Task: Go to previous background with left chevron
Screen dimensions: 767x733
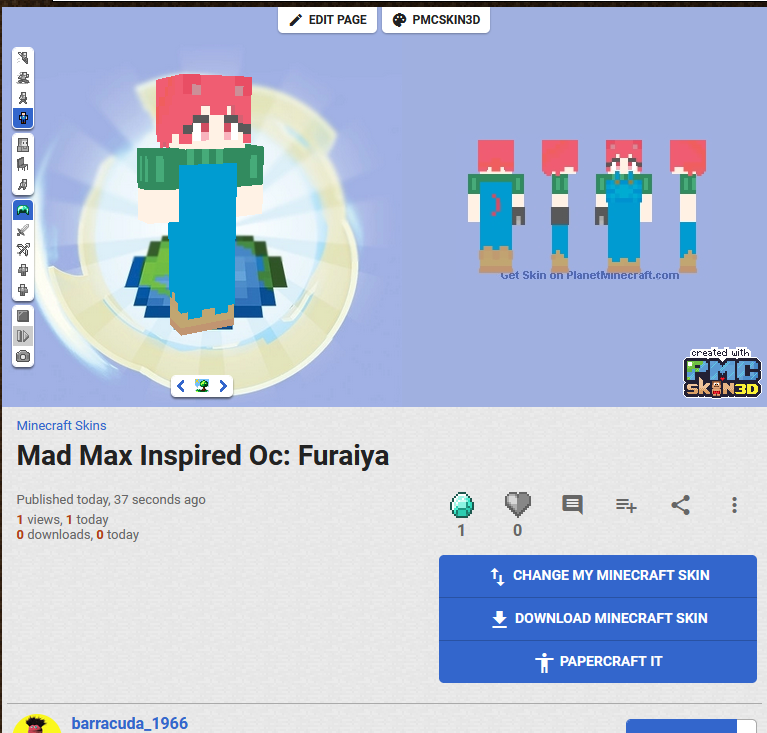Action: [x=180, y=386]
